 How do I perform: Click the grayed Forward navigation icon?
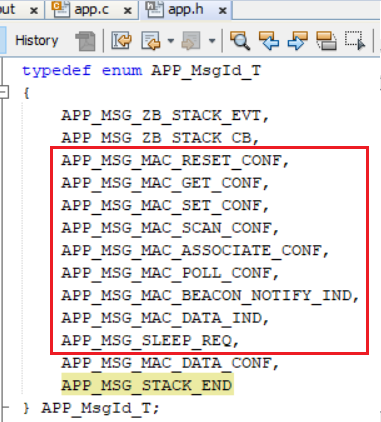pos(191,41)
